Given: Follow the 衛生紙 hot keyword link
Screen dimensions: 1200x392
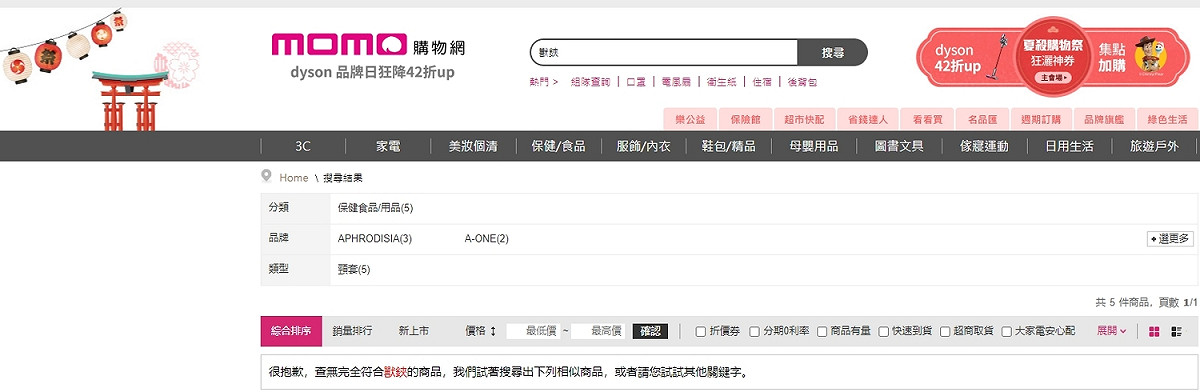Looking at the screenshot, I should coord(721,82).
